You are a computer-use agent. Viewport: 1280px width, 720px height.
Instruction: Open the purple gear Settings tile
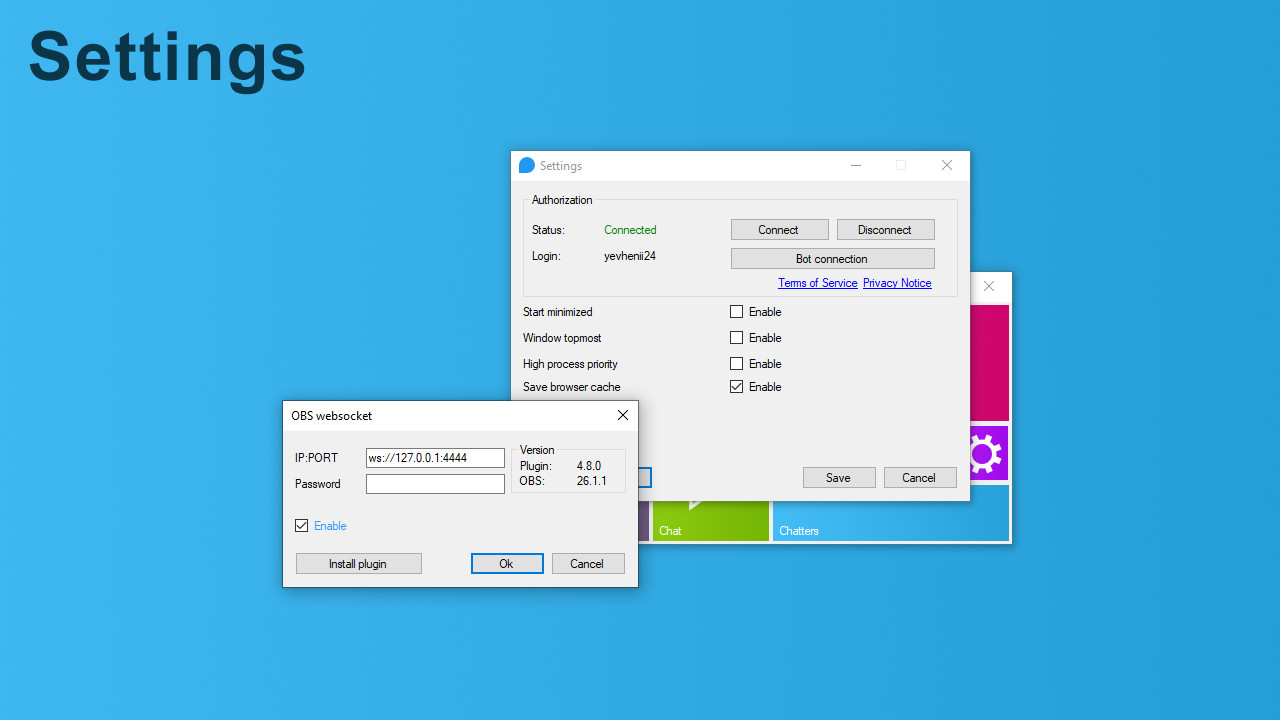986,453
